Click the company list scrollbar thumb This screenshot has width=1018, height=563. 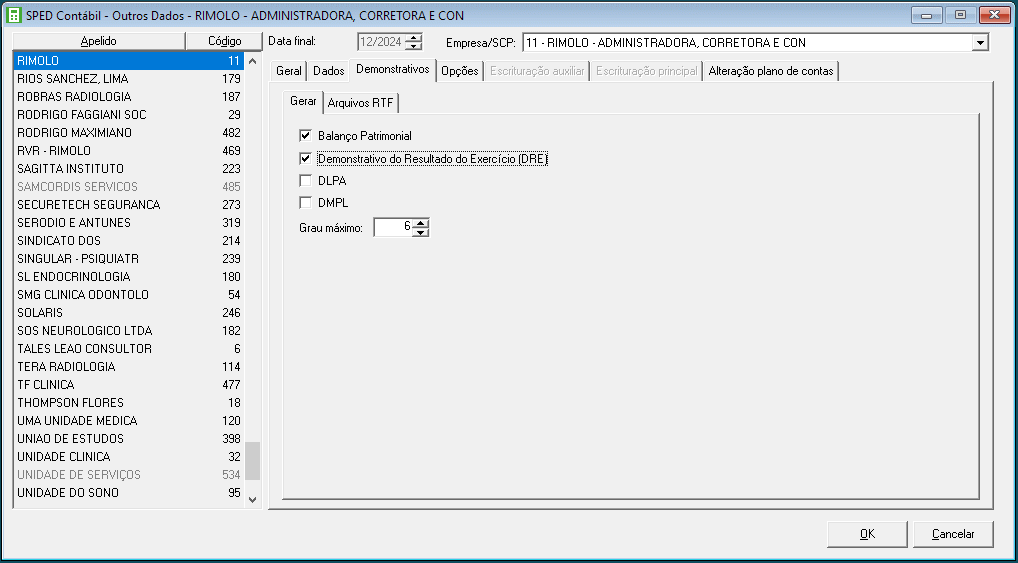click(x=253, y=460)
